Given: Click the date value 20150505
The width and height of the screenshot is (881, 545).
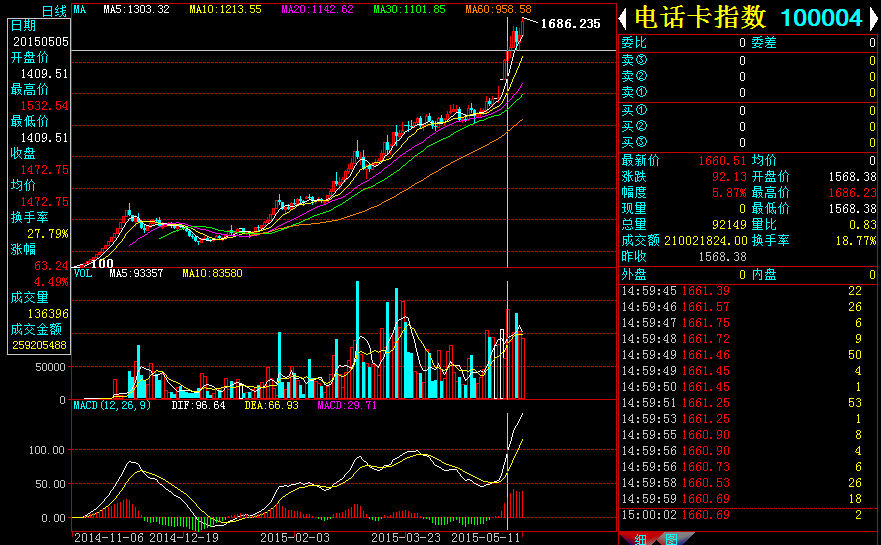Looking at the screenshot, I should click(x=40, y=42).
